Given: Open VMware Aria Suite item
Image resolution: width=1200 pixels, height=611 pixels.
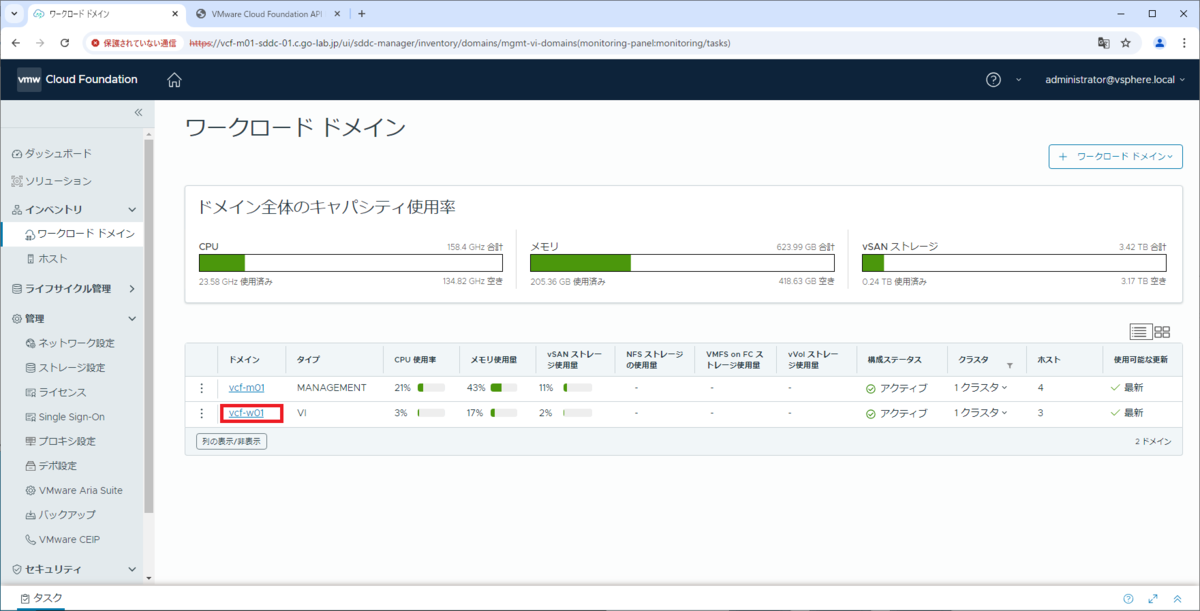Looking at the screenshot, I should [x=73, y=490].
